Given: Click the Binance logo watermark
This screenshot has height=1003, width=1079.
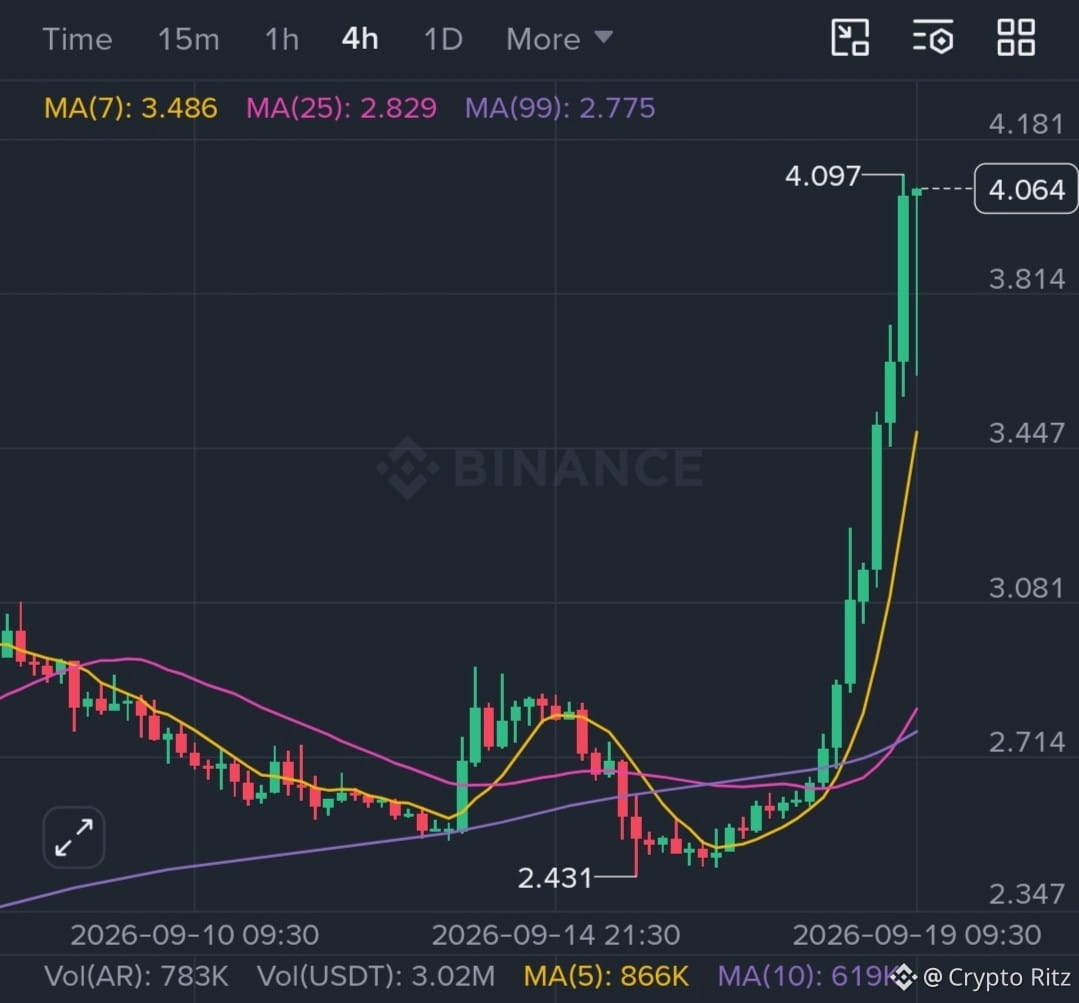Looking at the screenshot, I should coord(540,468).
